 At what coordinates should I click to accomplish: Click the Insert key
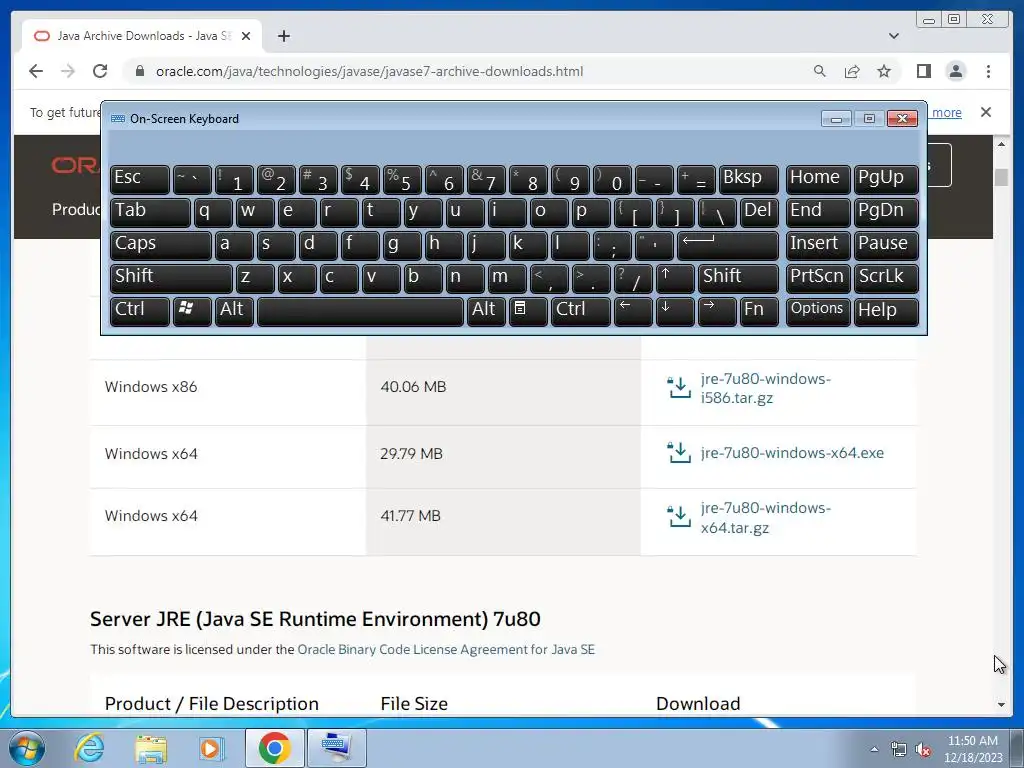click(x=818, y=245)
